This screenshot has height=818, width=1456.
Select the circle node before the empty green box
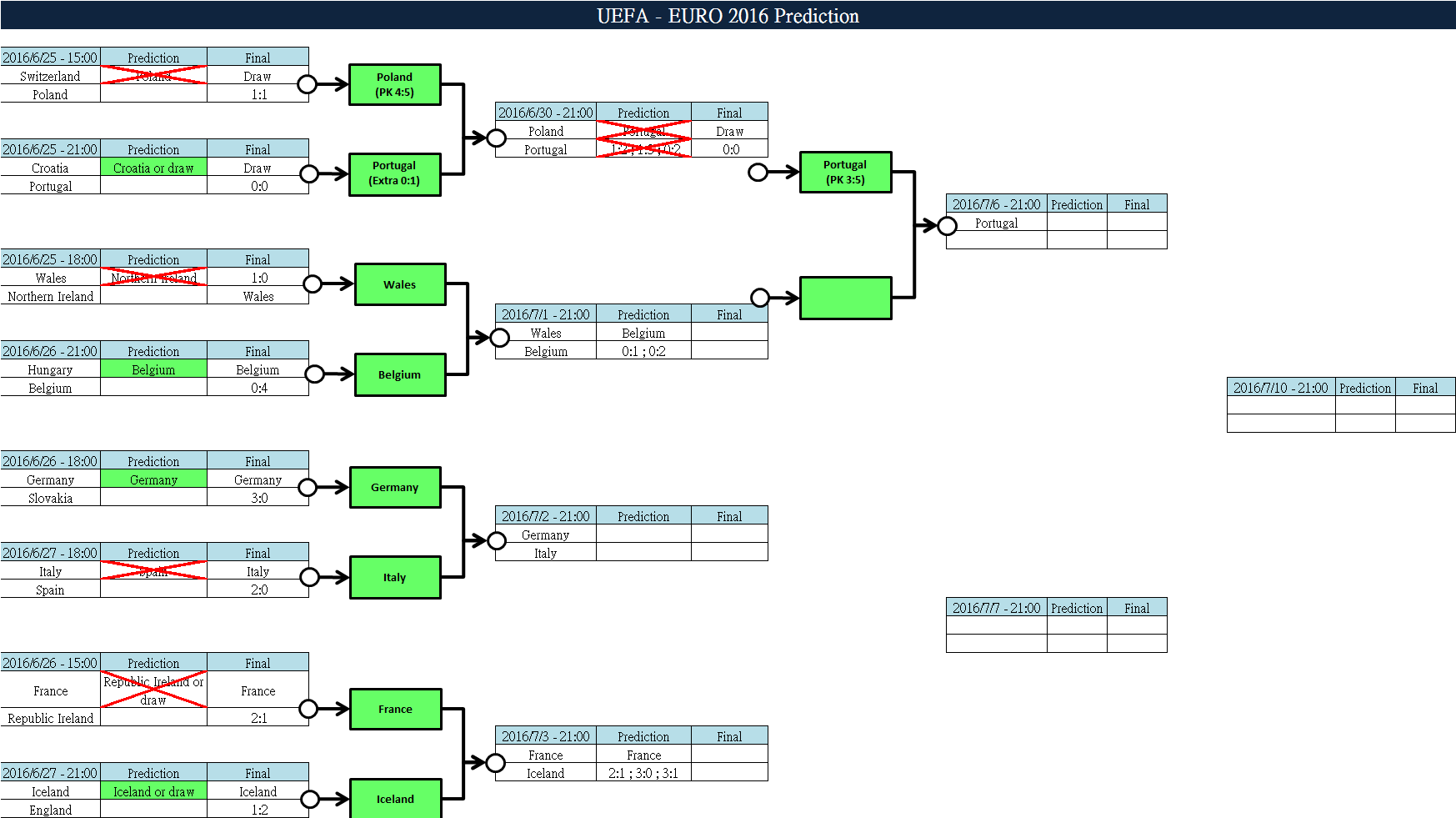point(760,298)
